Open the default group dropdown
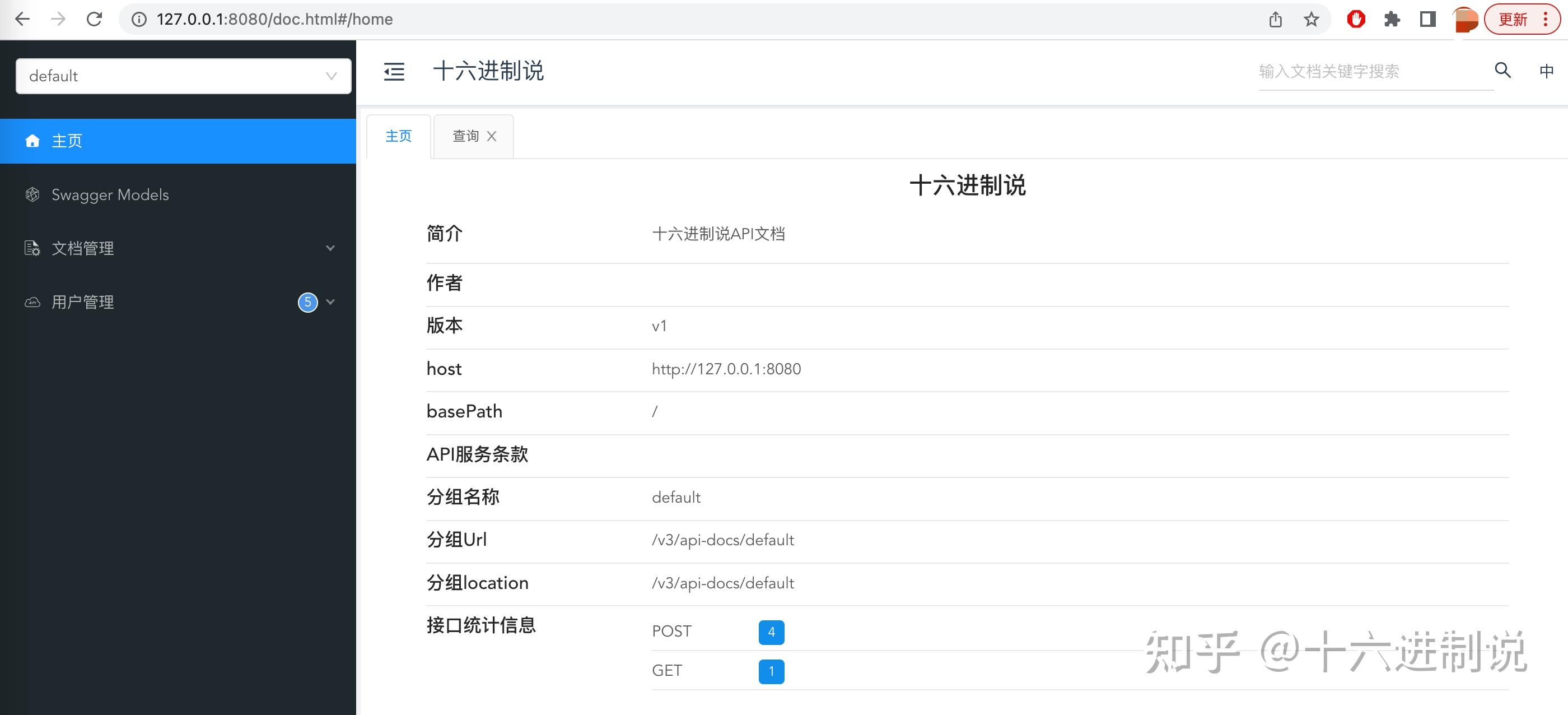Image resolution: width=1568 pixels, height=715 pixels. (x=183, y=76)
